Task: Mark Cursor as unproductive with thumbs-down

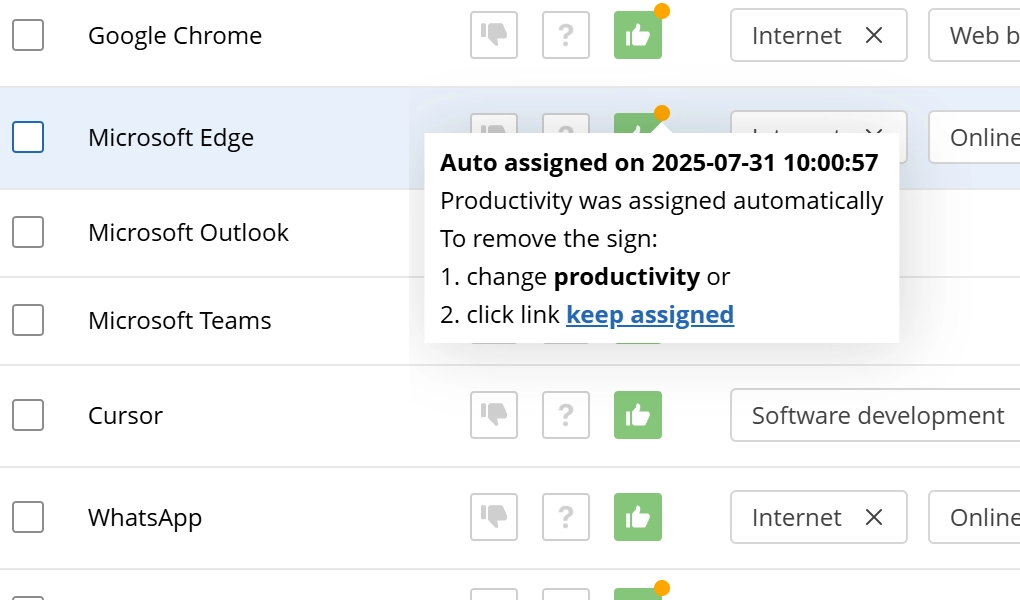Action: pyautogui.click(x=494, y=415)
